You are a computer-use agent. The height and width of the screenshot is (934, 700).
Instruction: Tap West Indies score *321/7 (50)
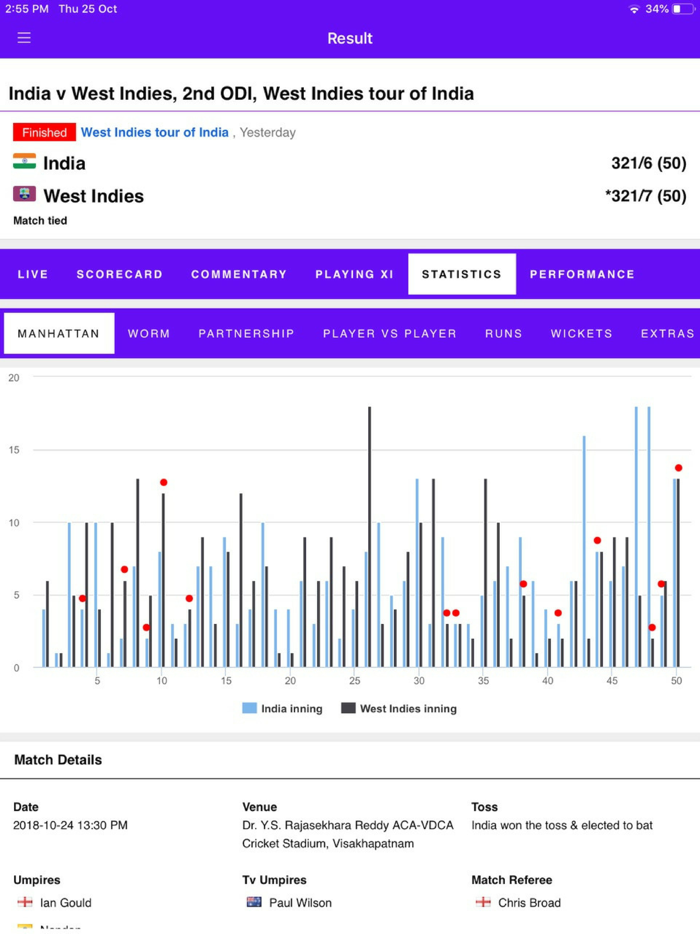point(645,196)
